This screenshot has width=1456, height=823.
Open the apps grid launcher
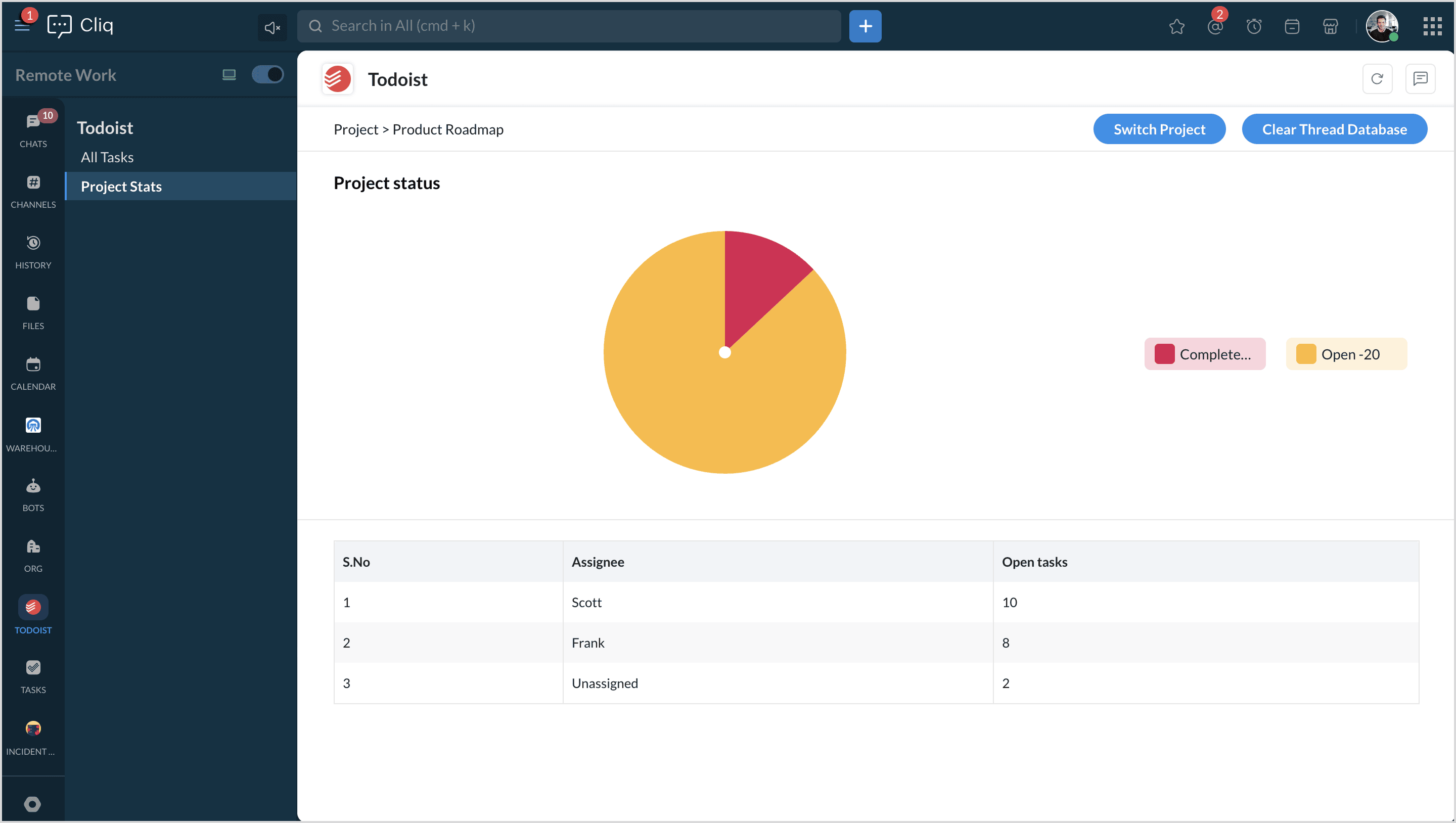(x=1432, y=26)
